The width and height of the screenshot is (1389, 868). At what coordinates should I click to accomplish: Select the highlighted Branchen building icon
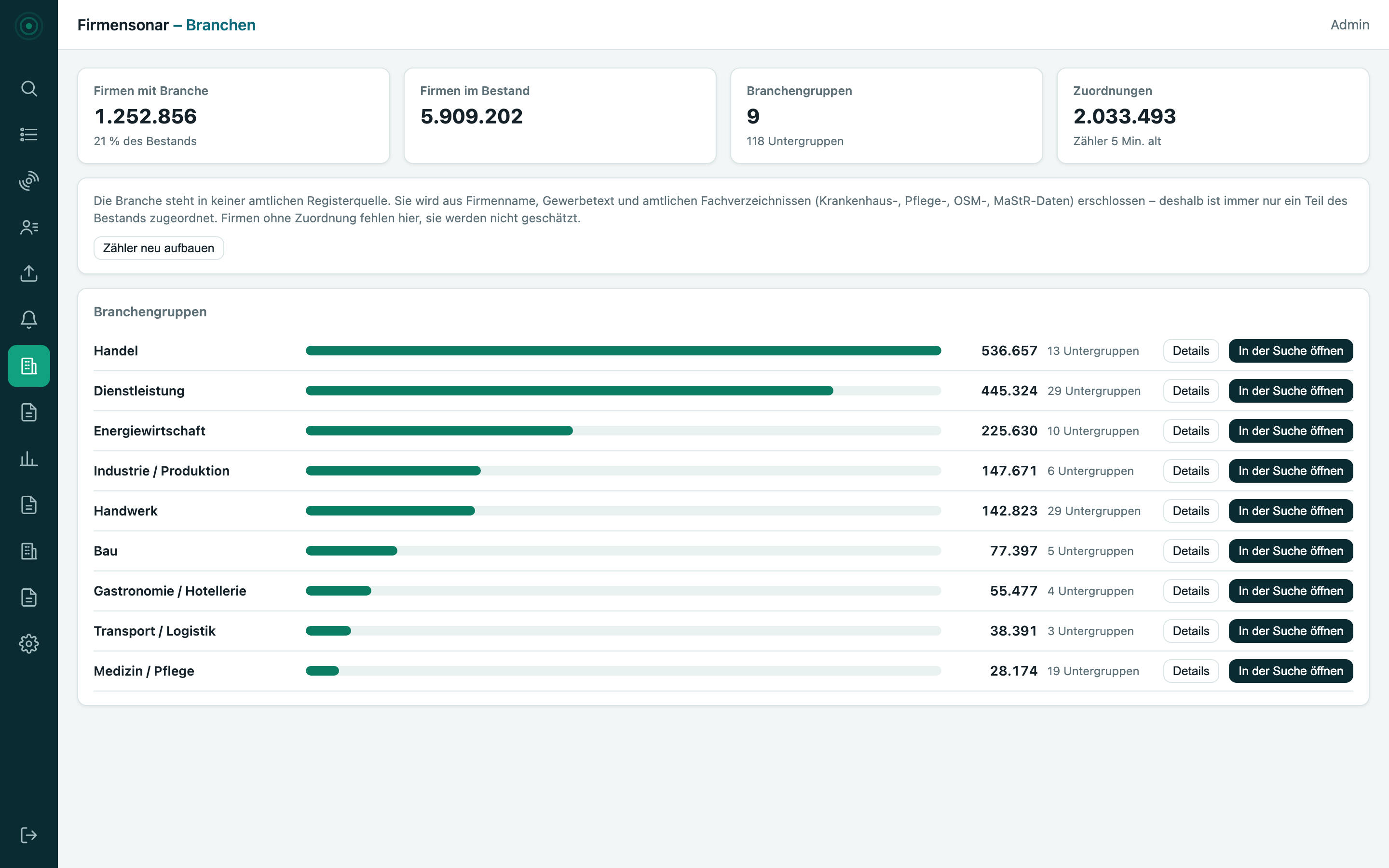(29, 366)
